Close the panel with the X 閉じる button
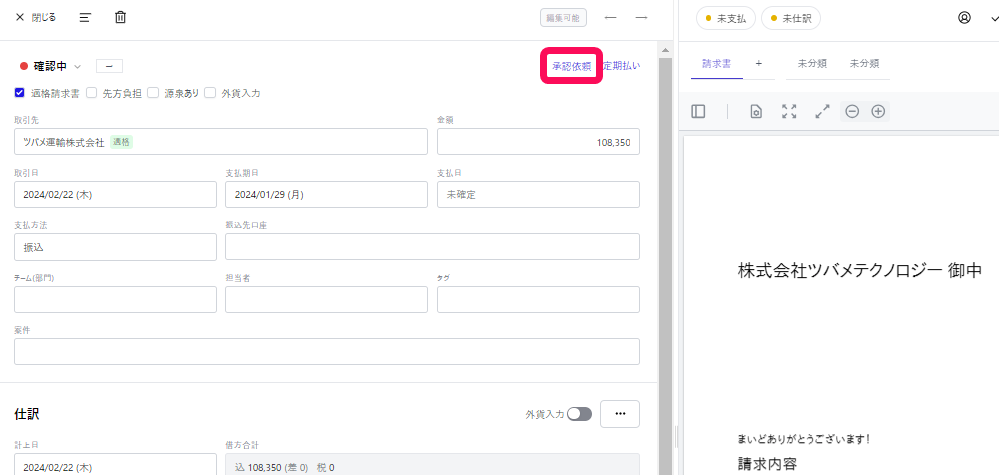This screenshot has height=475, width=999. click(36, 18)
